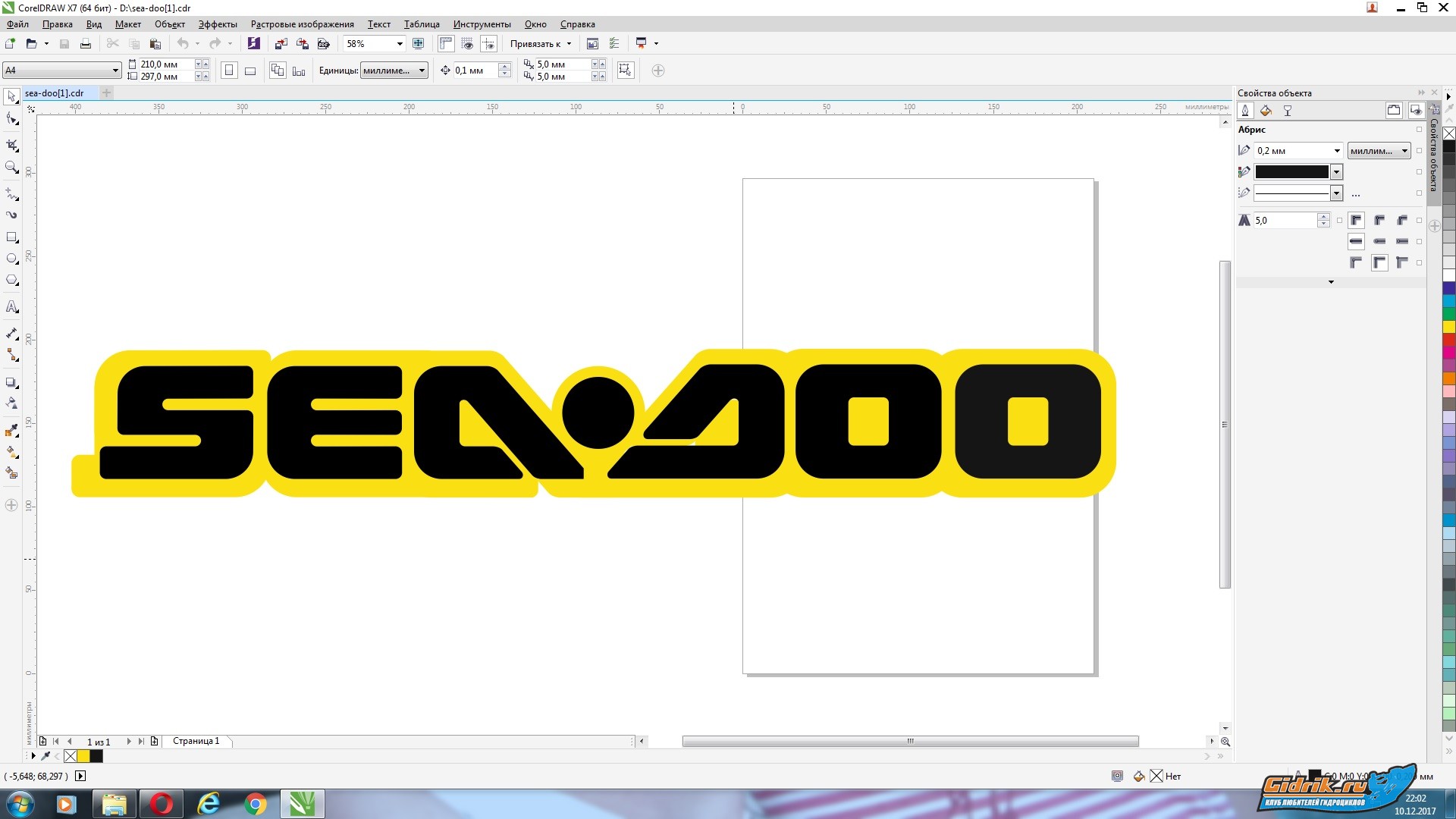Toggle portrait page orientation
Screen dimensions: 1456x819
[229, 71]
